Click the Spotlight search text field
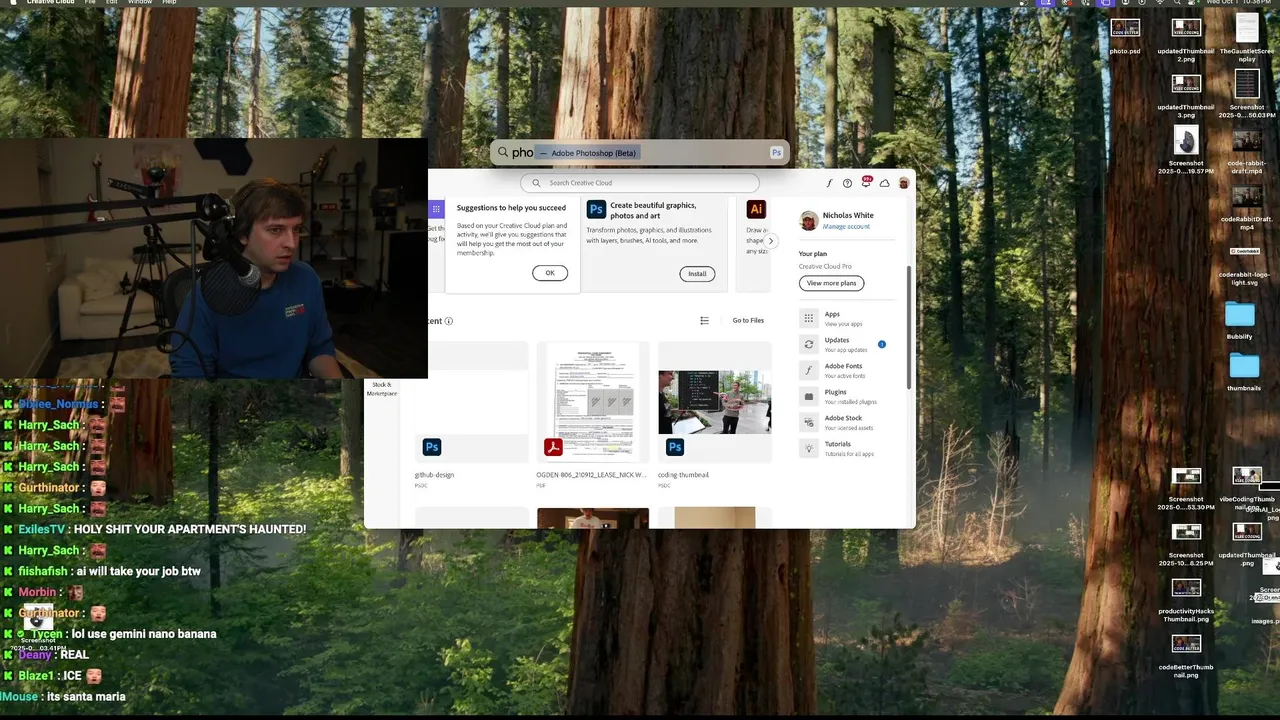Viewport: 1280px width, 720px height. pos(640,153)
